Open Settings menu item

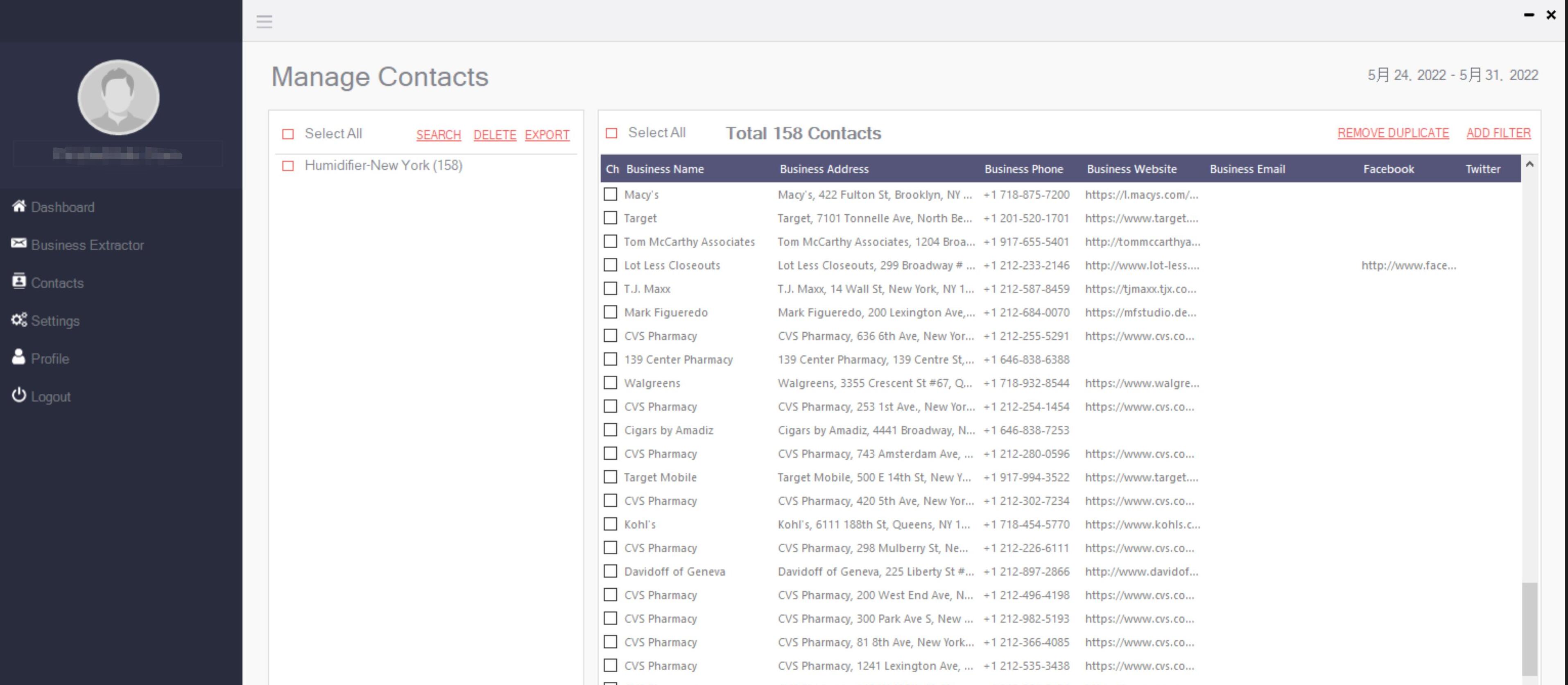55,321
